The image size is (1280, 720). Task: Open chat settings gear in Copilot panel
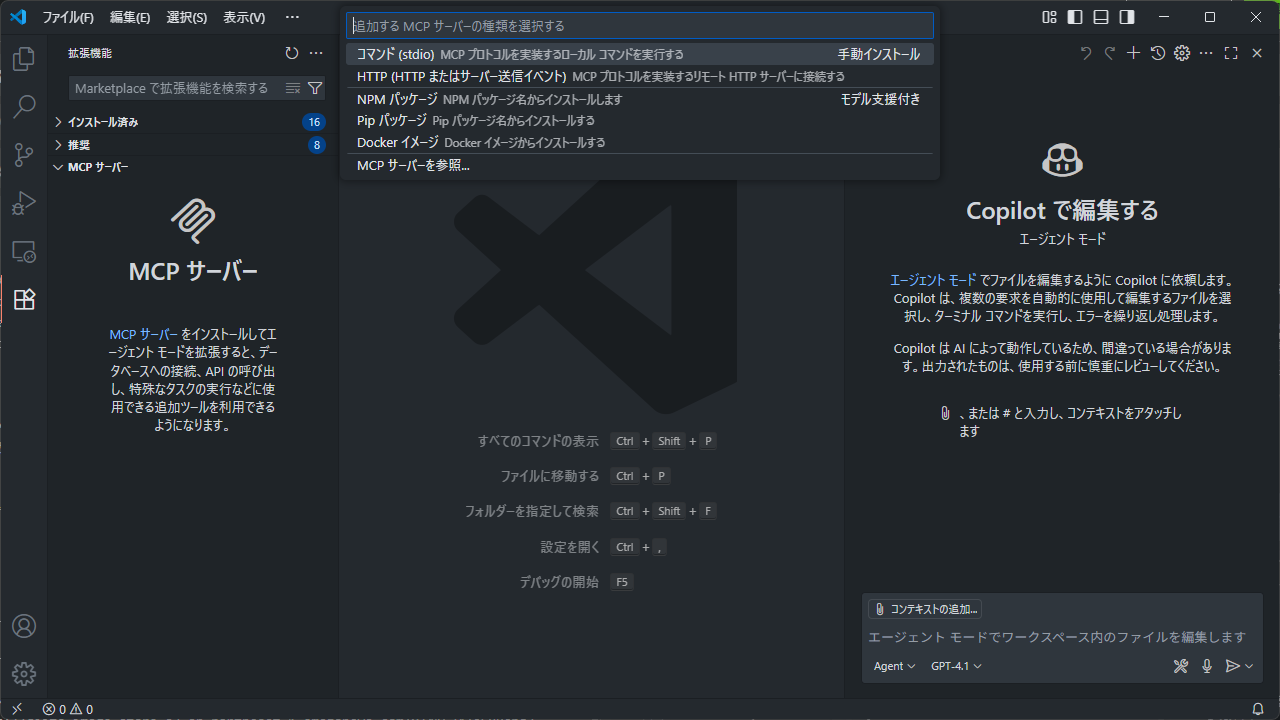[1182, 53]
